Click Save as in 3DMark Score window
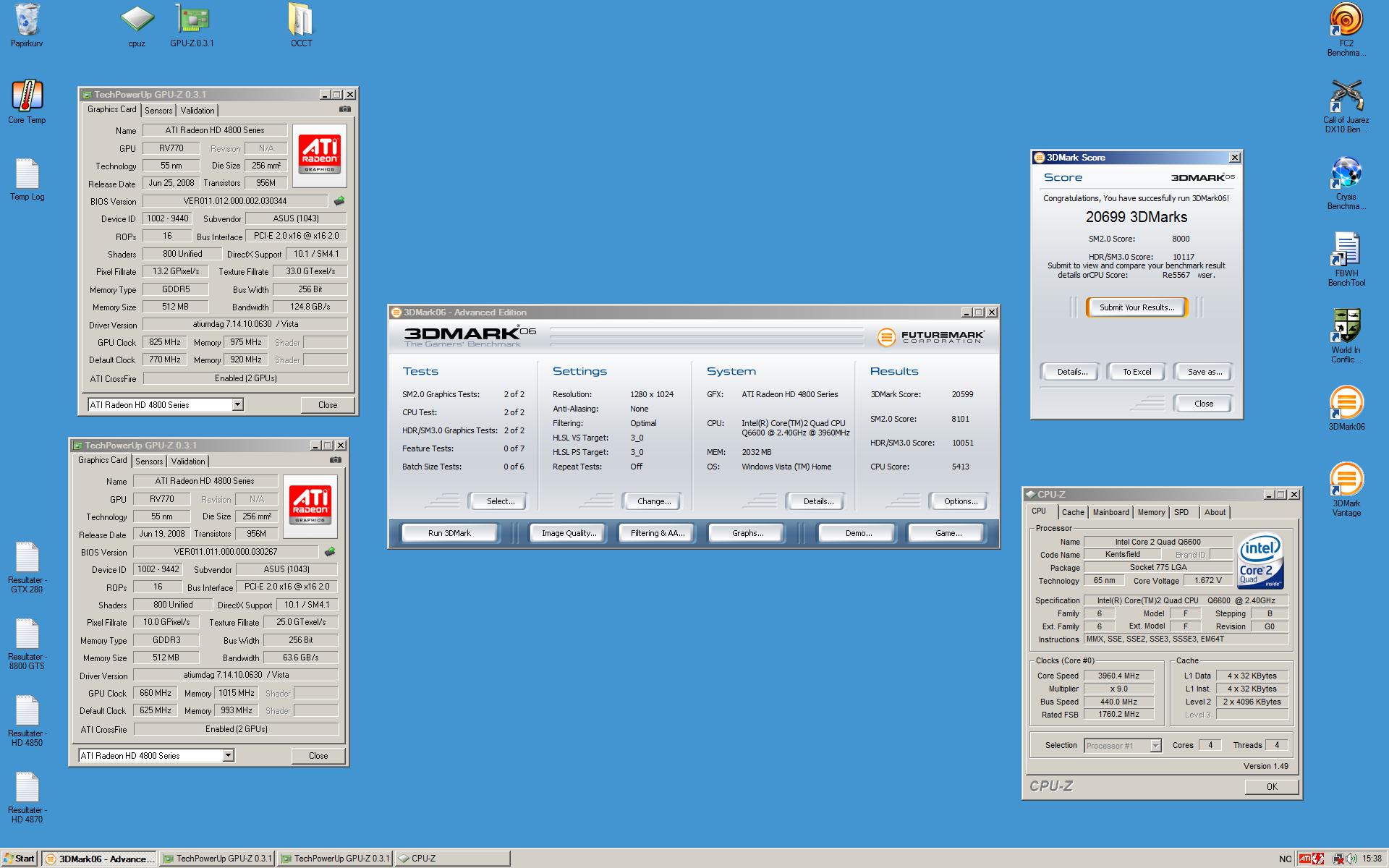The image size is (1389, 868). pyautogui.click(x=1205, y=372)
